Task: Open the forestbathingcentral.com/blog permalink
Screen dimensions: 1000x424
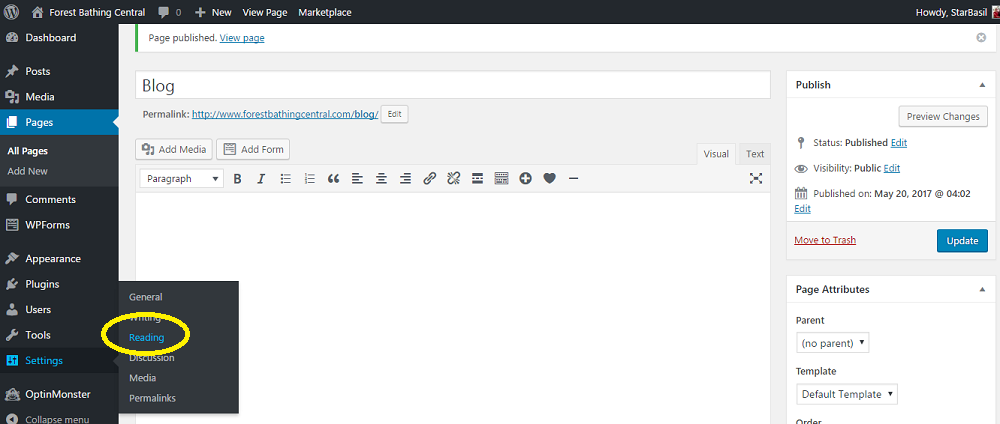Action: tap(285, 115)
